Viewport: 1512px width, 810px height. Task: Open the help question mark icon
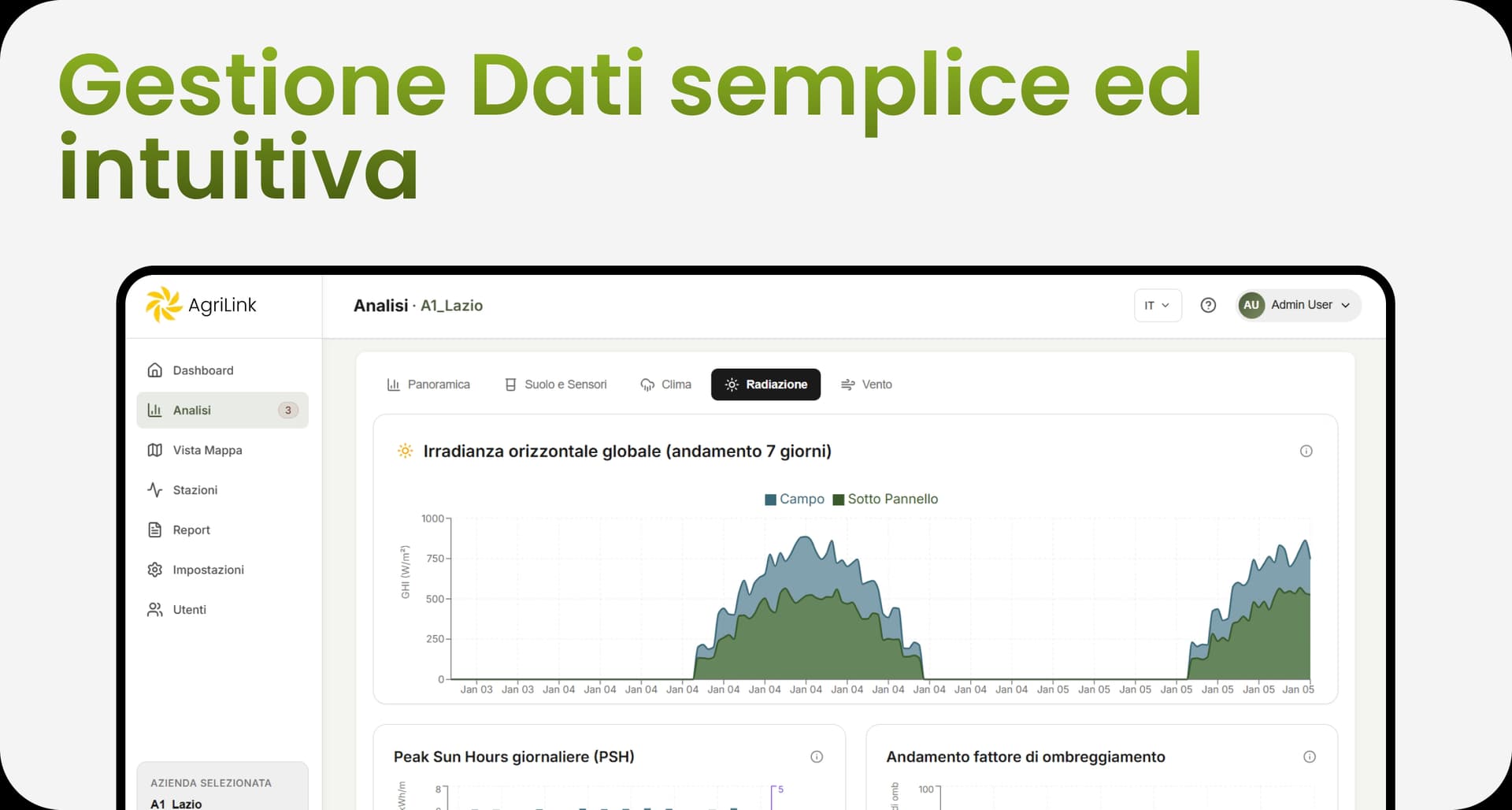coord(1208,305)
